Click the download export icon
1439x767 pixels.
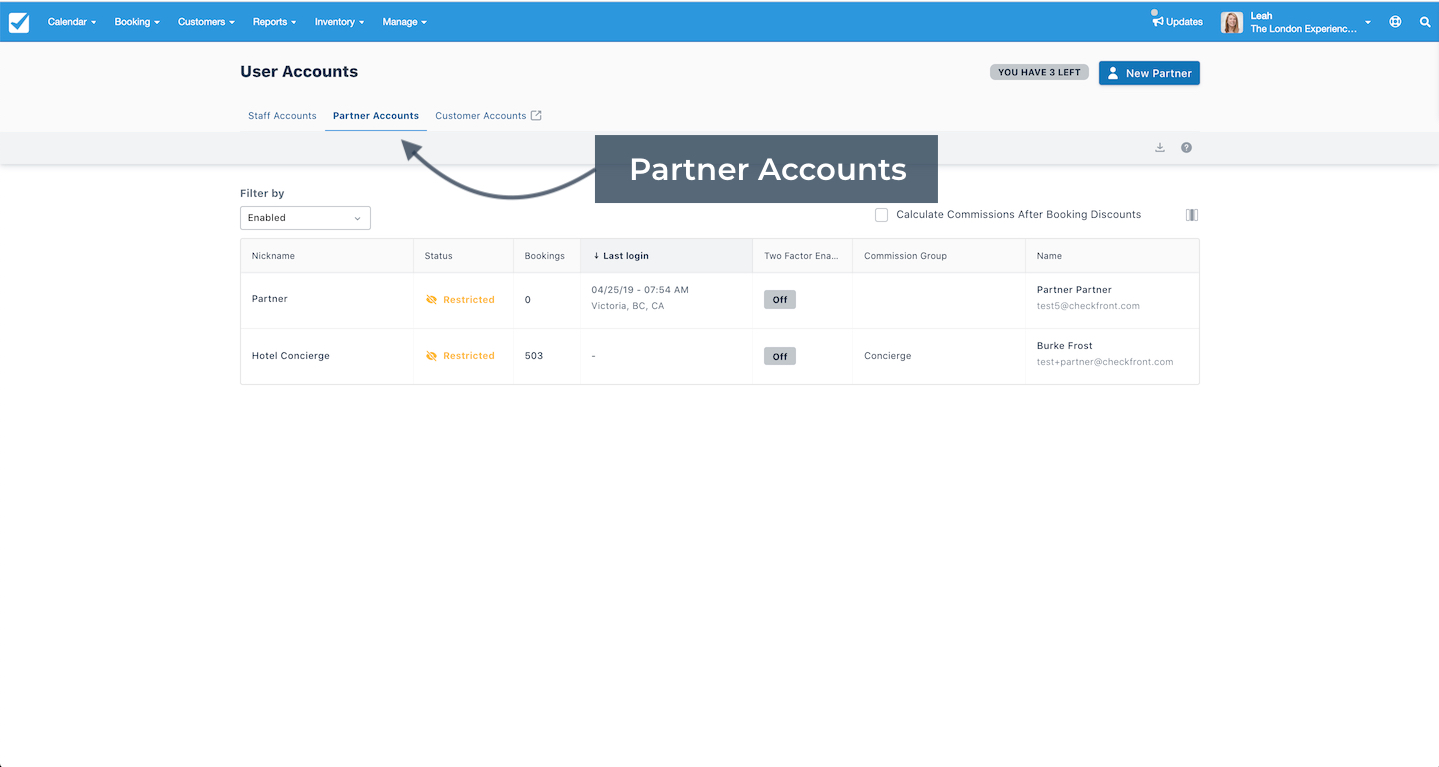point(1160,147)
